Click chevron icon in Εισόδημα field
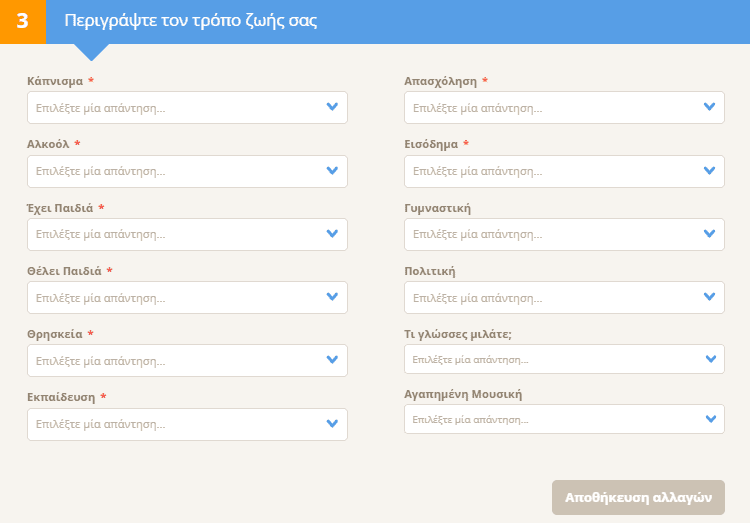Screen dimensions: 750x523 709,170
